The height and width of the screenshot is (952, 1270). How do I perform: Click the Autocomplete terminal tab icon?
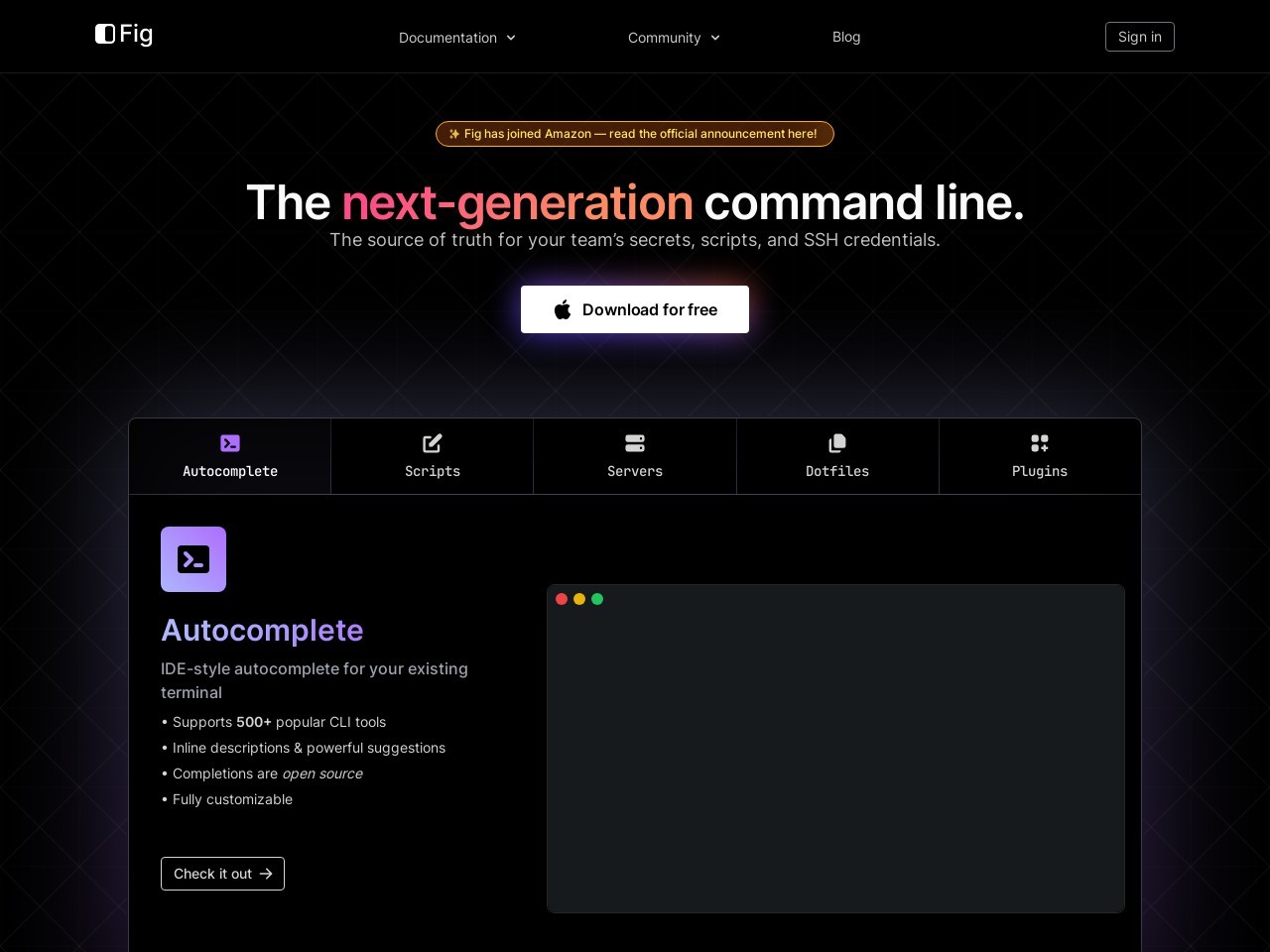(x=230, y=443)
